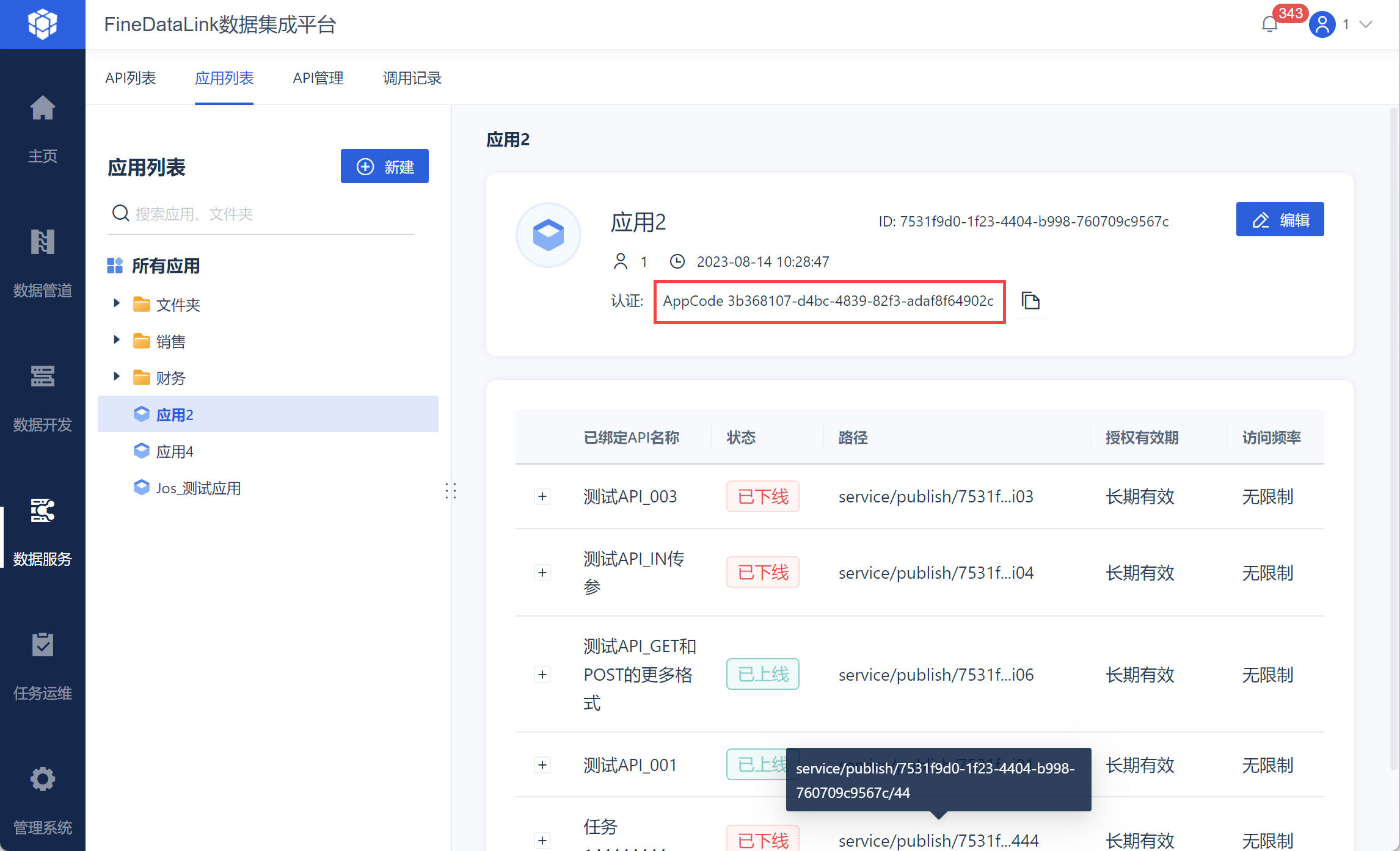This screenshot has height=851, width=1400.
Task: Expand the 测试API_001 row with plus
Action: pyautogui.click(x=542, y=765)
